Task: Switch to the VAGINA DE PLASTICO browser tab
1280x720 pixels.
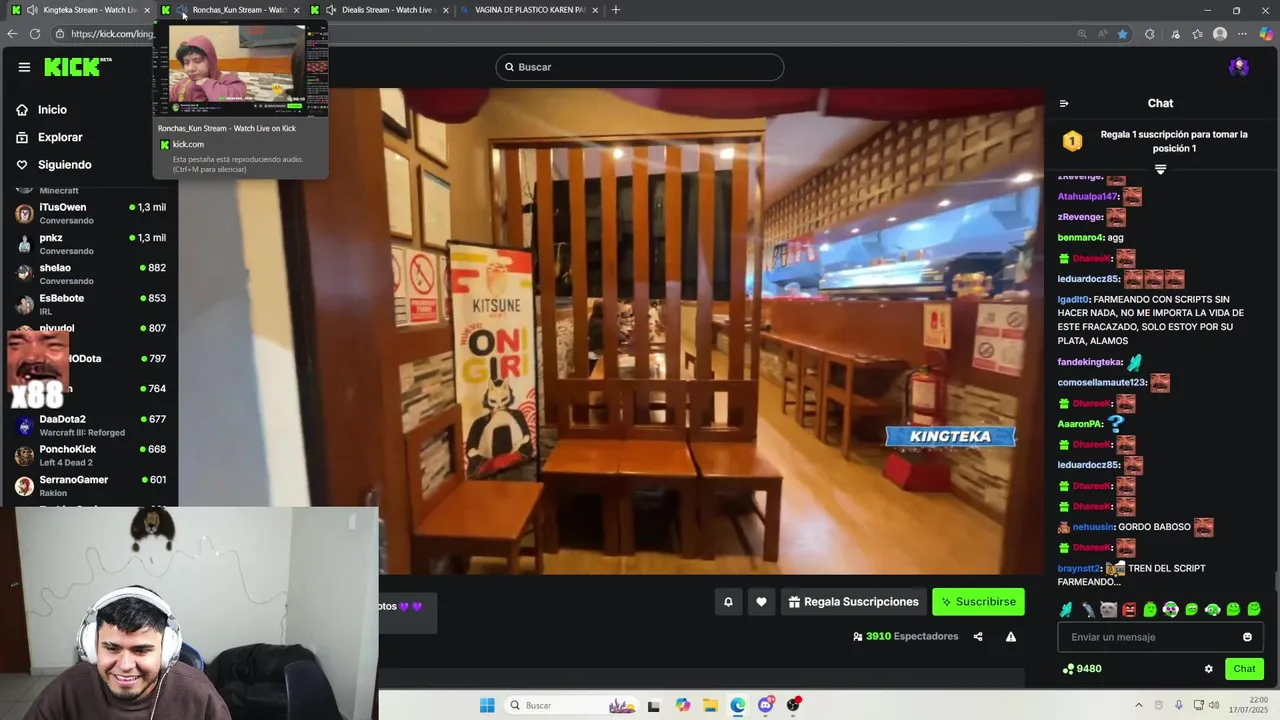Action: [x=531, y=10]
